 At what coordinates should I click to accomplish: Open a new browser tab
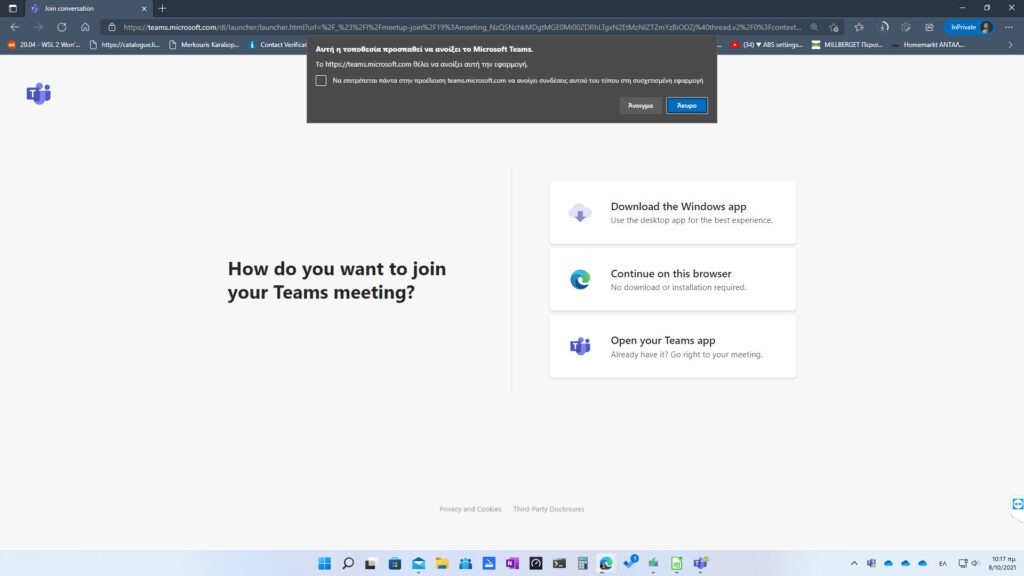(162, 8)
